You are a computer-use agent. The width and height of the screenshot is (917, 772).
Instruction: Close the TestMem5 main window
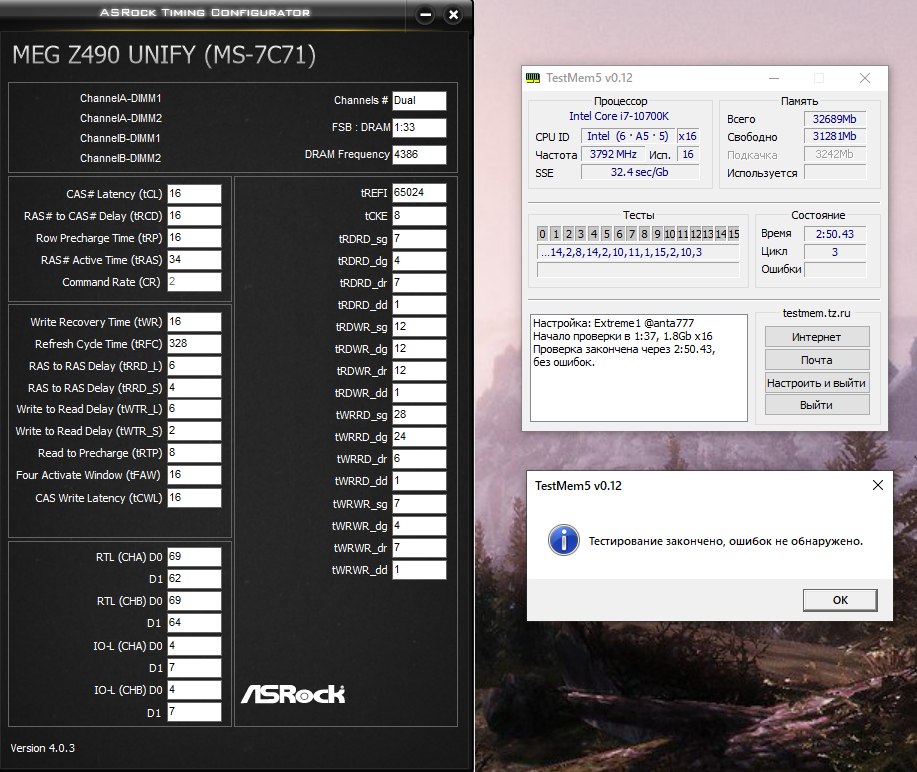point(865,78)
